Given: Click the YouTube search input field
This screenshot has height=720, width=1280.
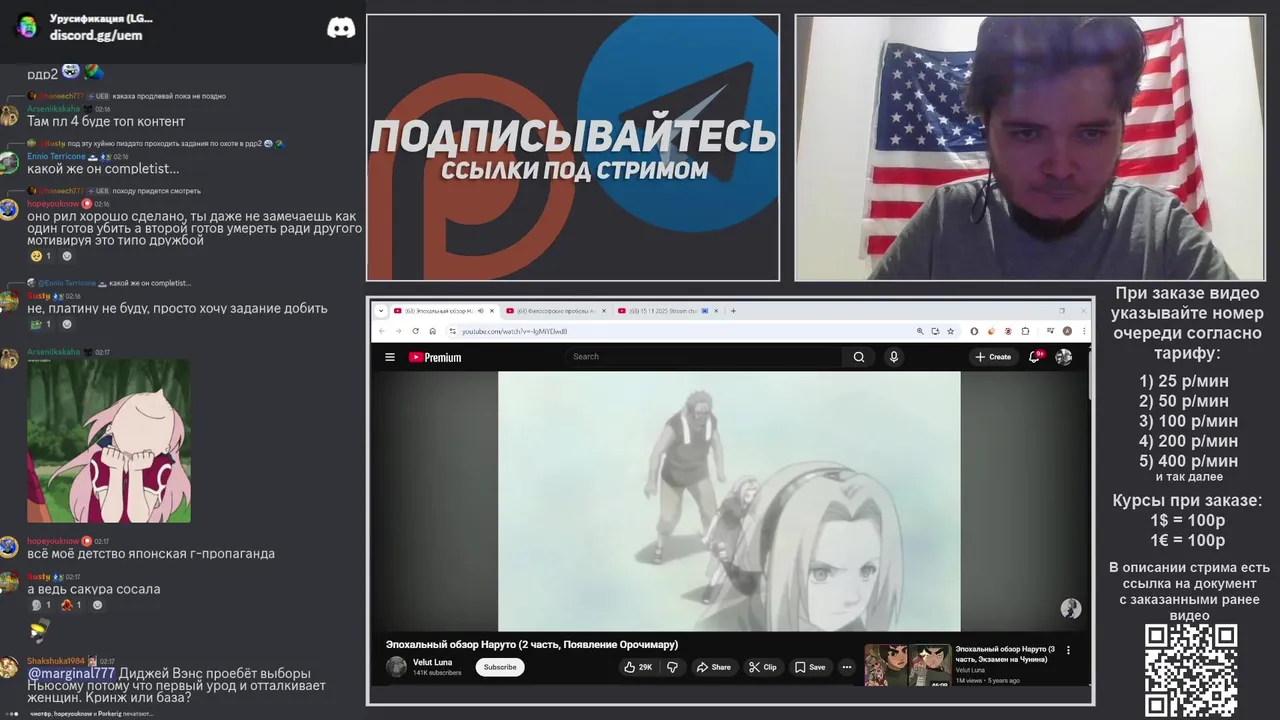Looking at the screenshot, I should click(705, 357).
